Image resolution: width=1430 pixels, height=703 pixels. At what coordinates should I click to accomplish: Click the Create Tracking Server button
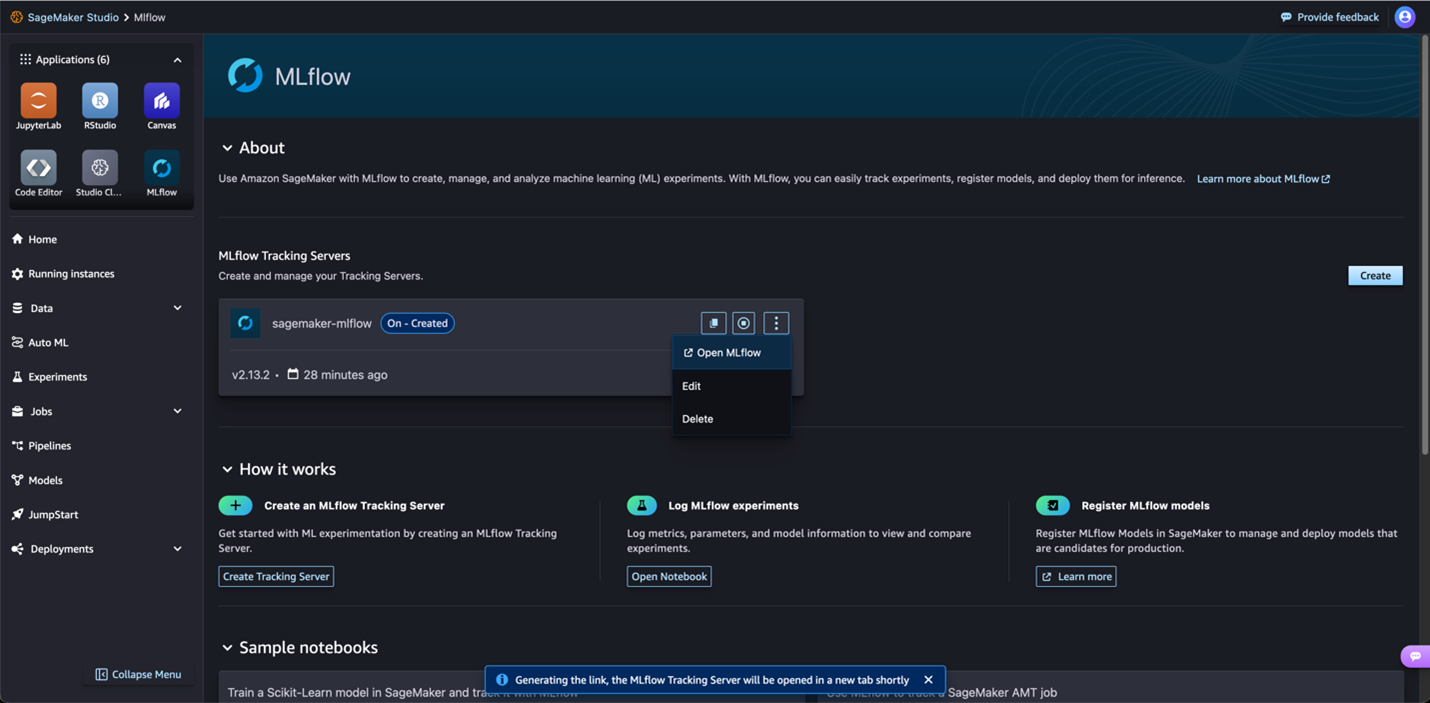pyautogui.click(x=276, y=576)
